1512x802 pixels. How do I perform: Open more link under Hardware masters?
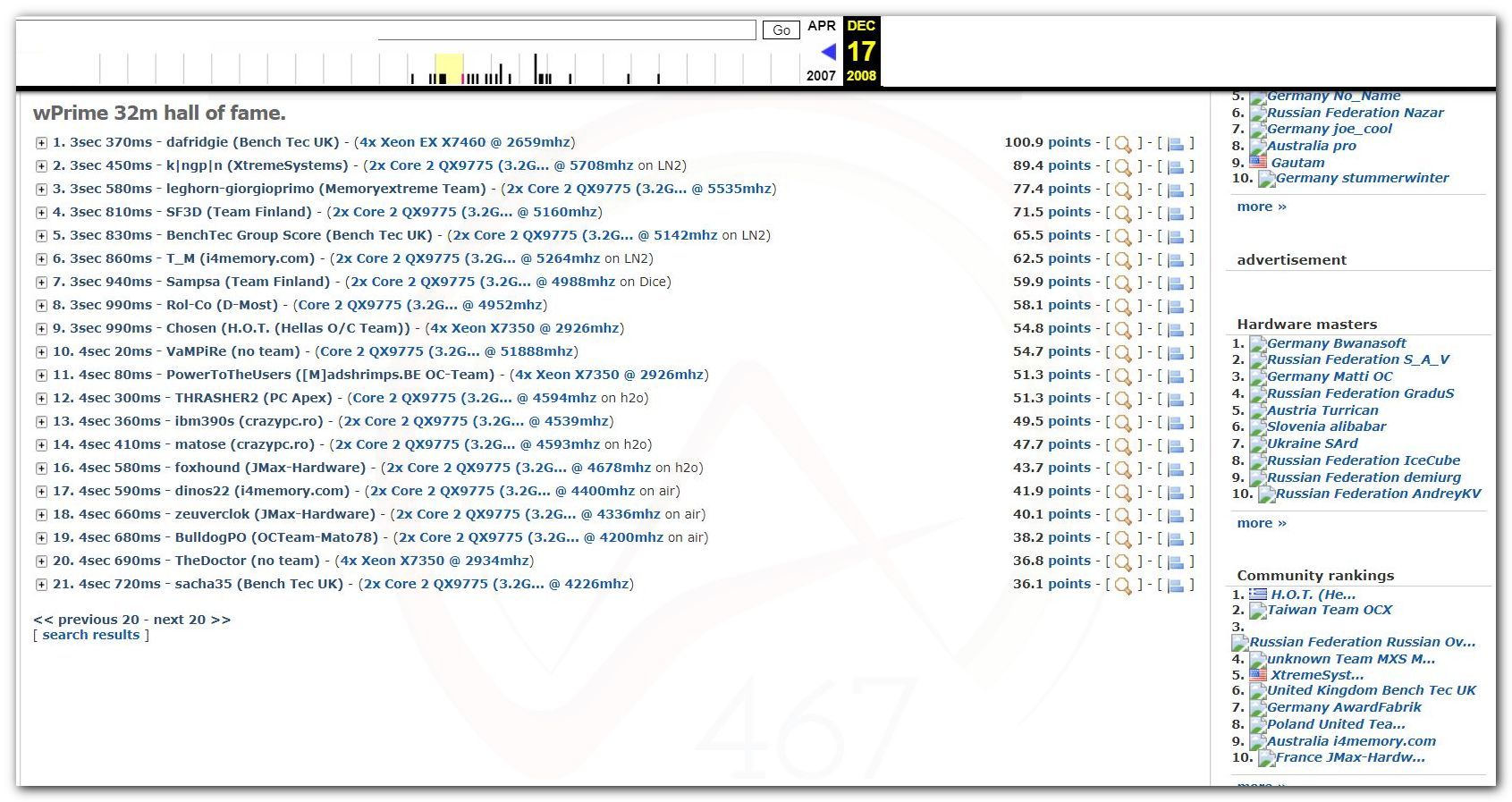[x=1262, y=523]
